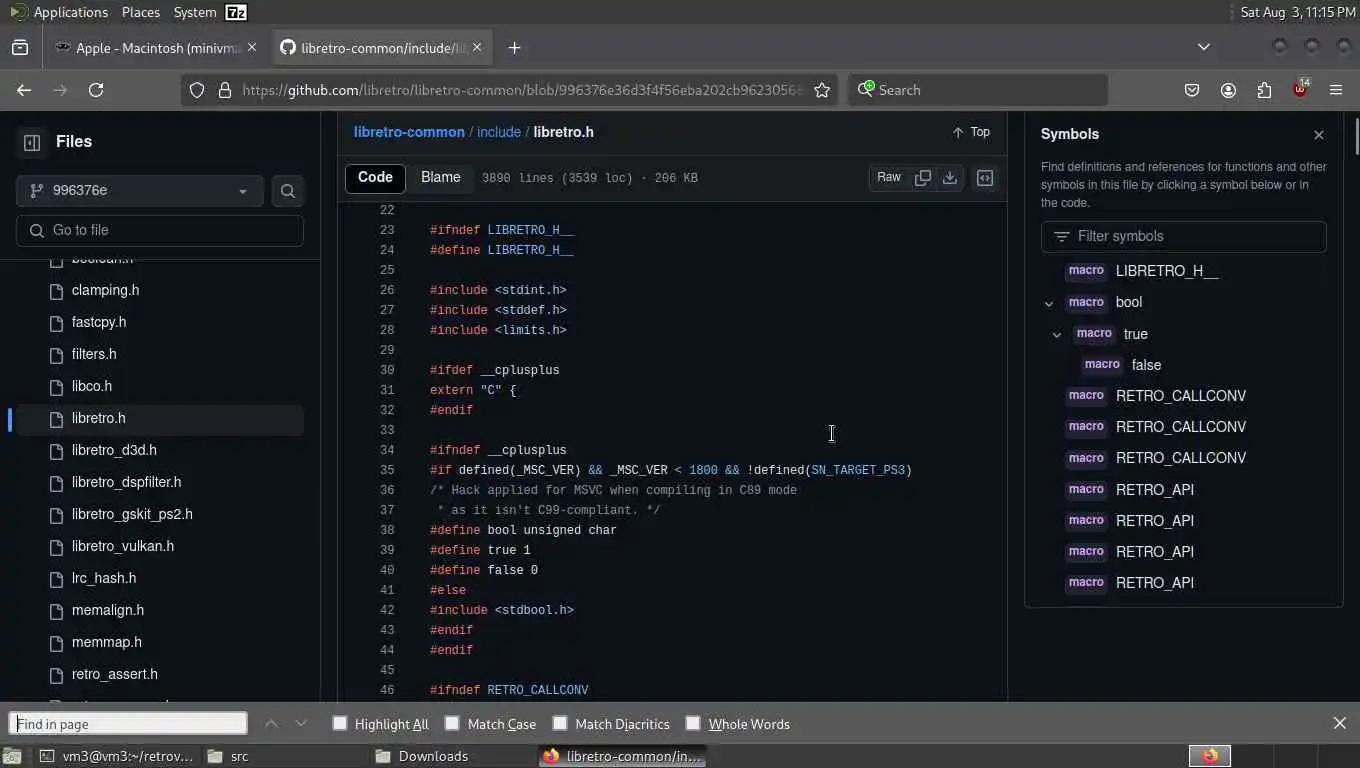Open the list all tabs dropdown arrow
Image resolution: width=1360 pixels, height=768 pixels.
click(1204, 47)
